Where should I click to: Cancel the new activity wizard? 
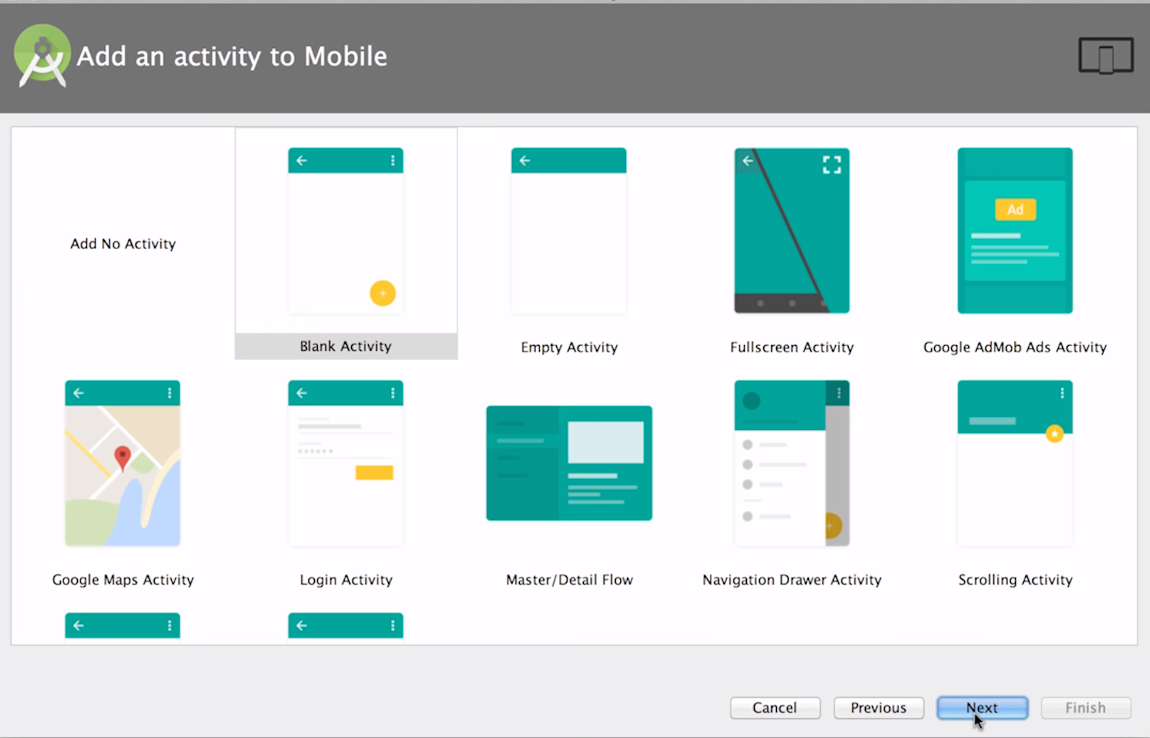point(775,708)
